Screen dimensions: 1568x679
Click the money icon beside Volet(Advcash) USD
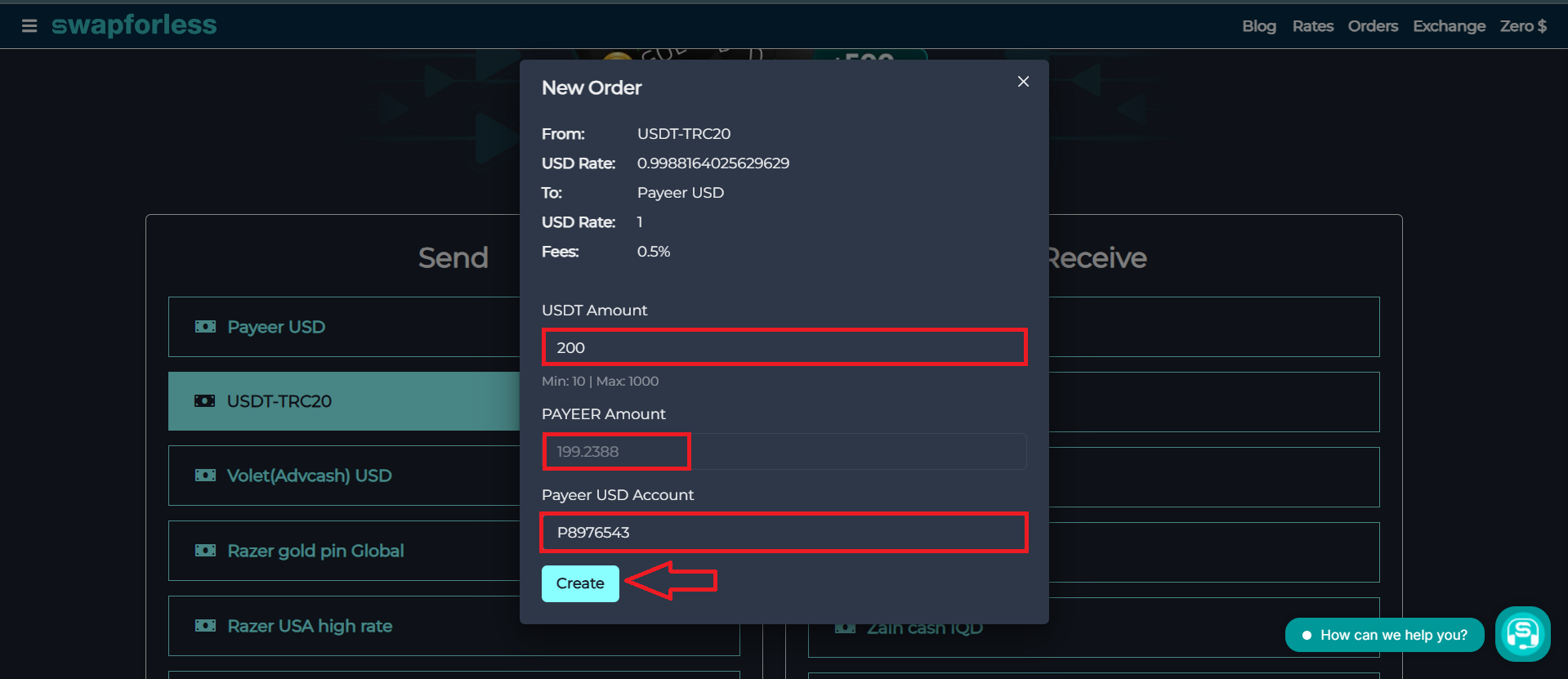(x=205, y=476)
